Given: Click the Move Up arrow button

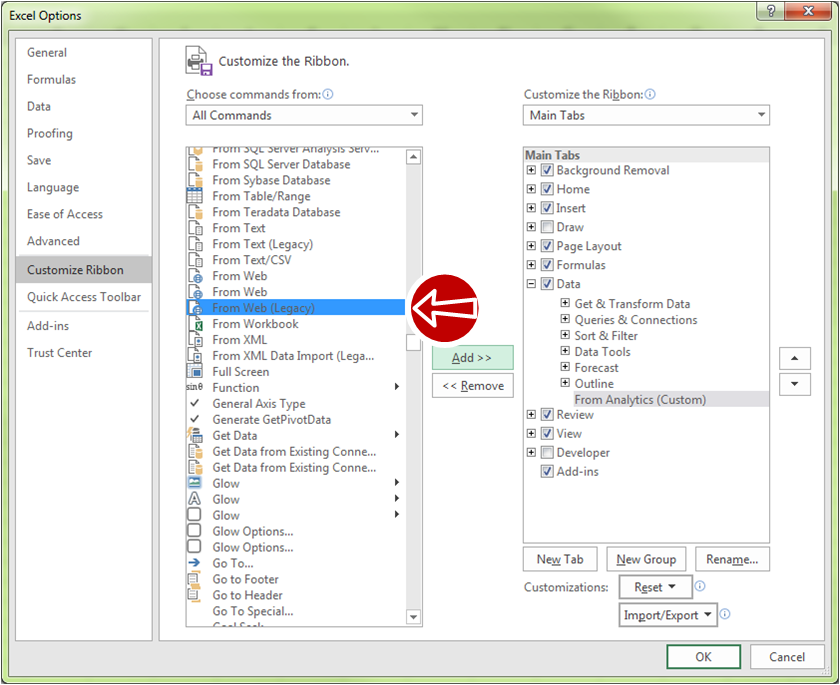Looking at the screenshot, I should [794, 358].
